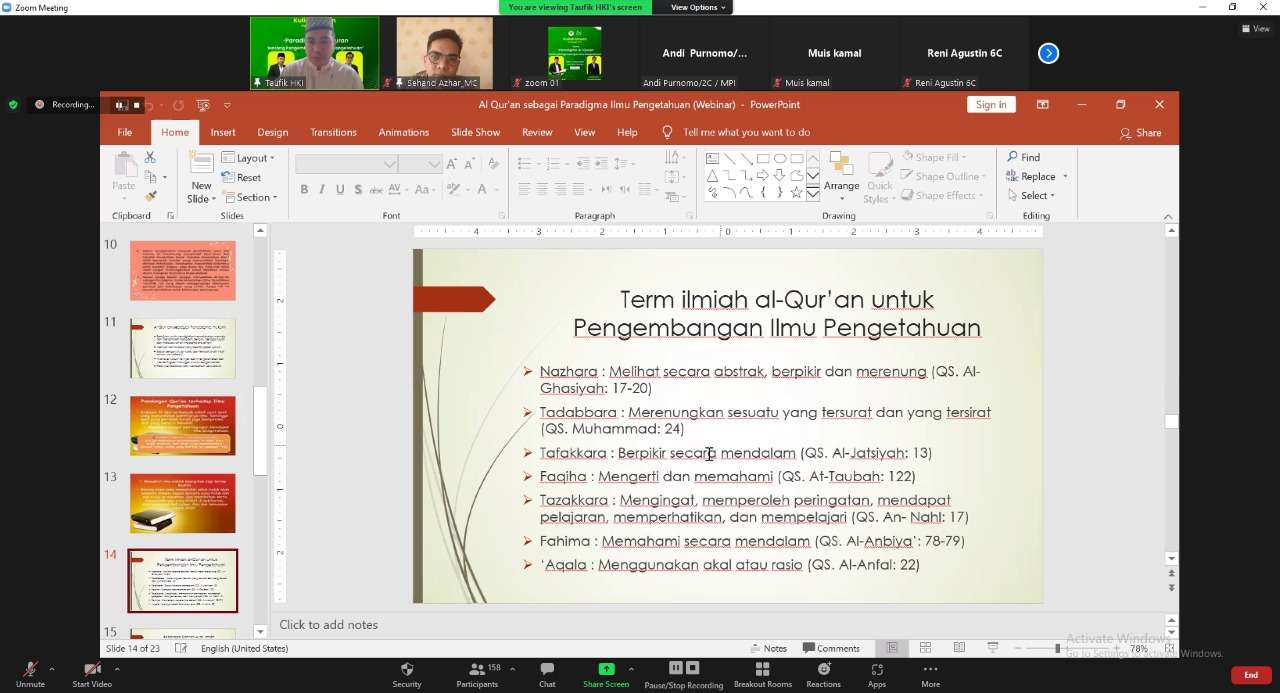Expand the shapes gallery More arrow

pyautogui.click(x=813, y=193)
